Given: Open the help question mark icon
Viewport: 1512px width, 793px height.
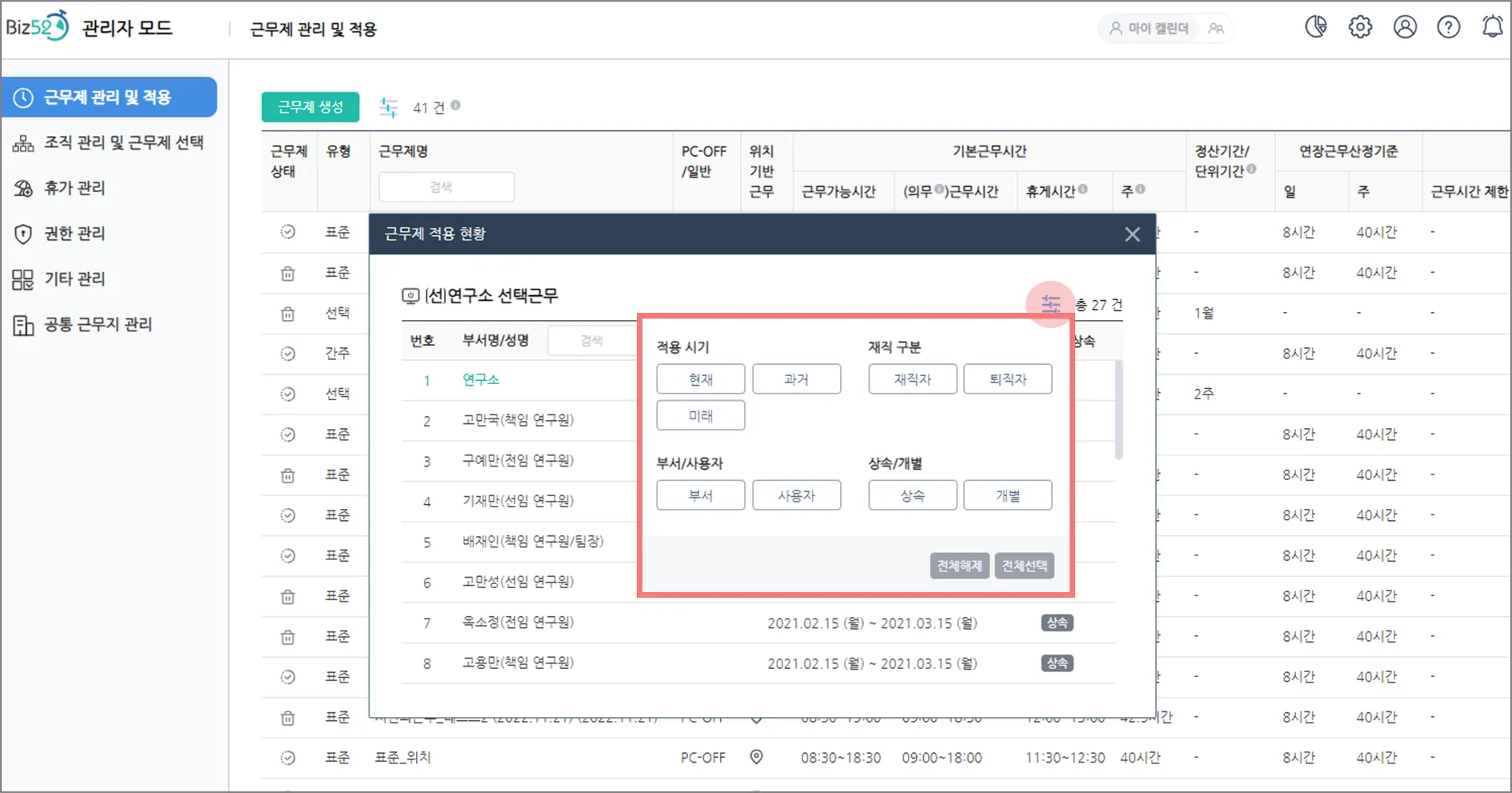Looking at the screenshot, I should [1449, 27].
